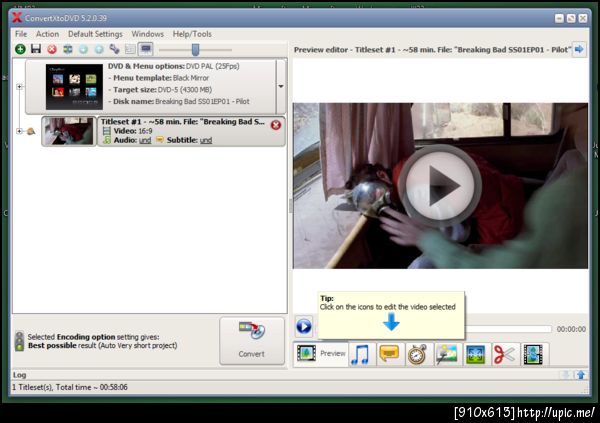
Task: Click the Selected Encoding option message
Action: click(x=102, y=341)
